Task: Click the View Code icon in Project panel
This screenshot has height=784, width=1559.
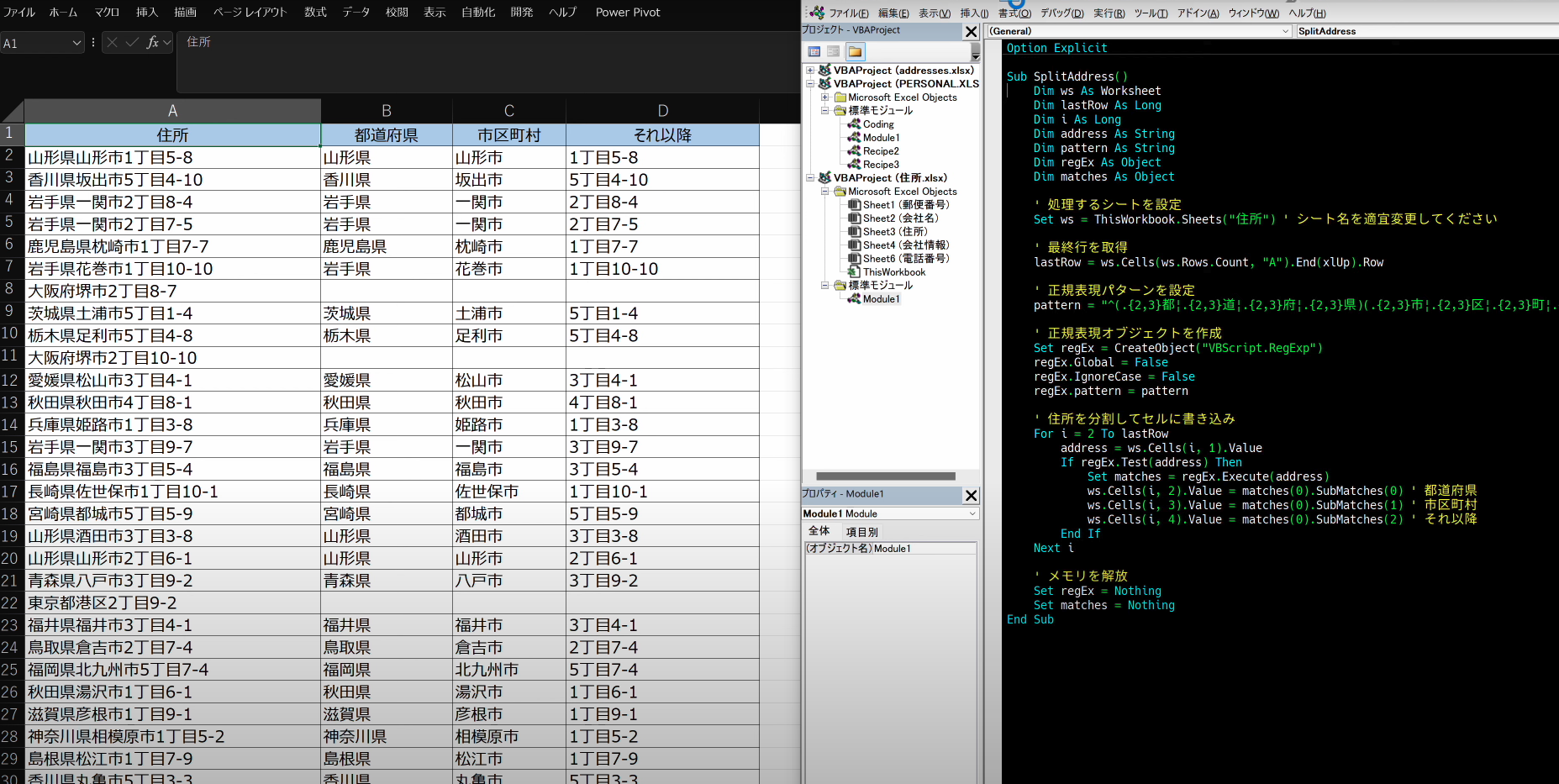Action: [814, 52]
